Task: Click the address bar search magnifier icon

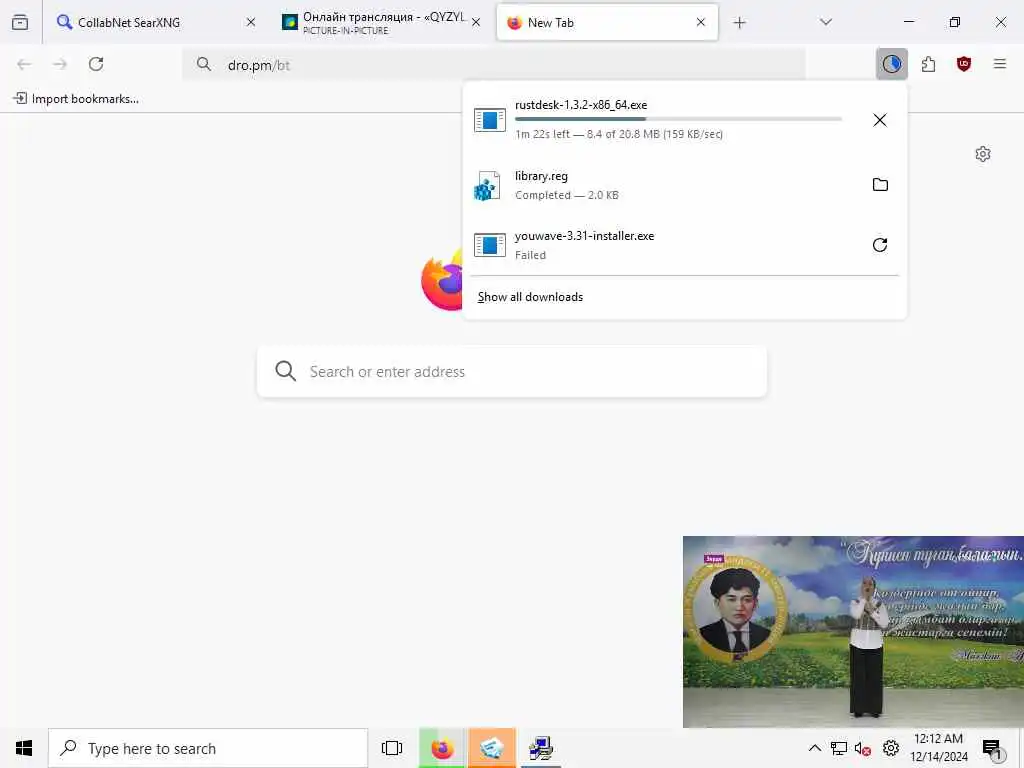Action: pyautogui.click(x=204, y=64)
